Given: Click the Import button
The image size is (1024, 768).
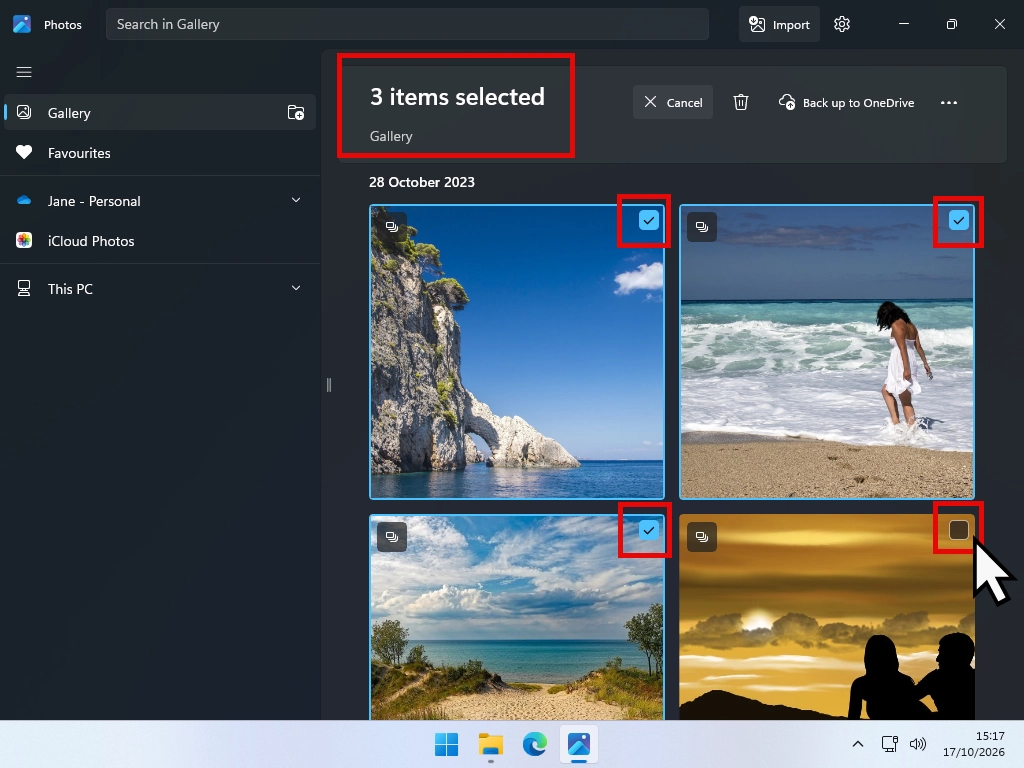Looking at the screenshot, I should click(779, 24).
